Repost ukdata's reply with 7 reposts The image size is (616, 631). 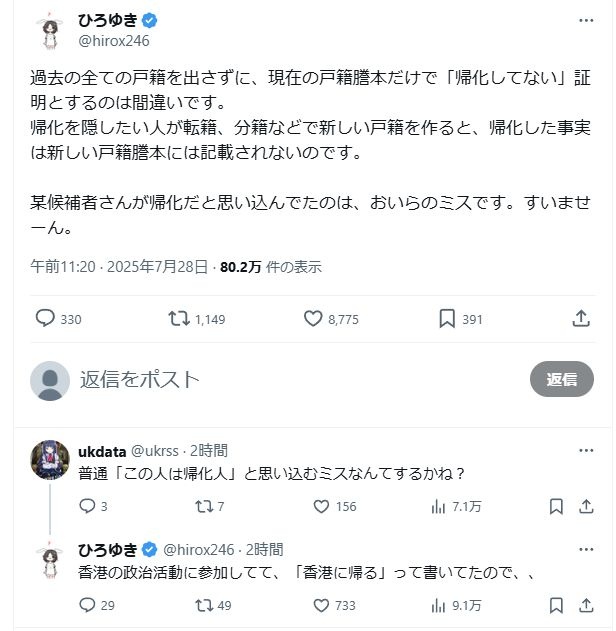(x=203, y=507)
